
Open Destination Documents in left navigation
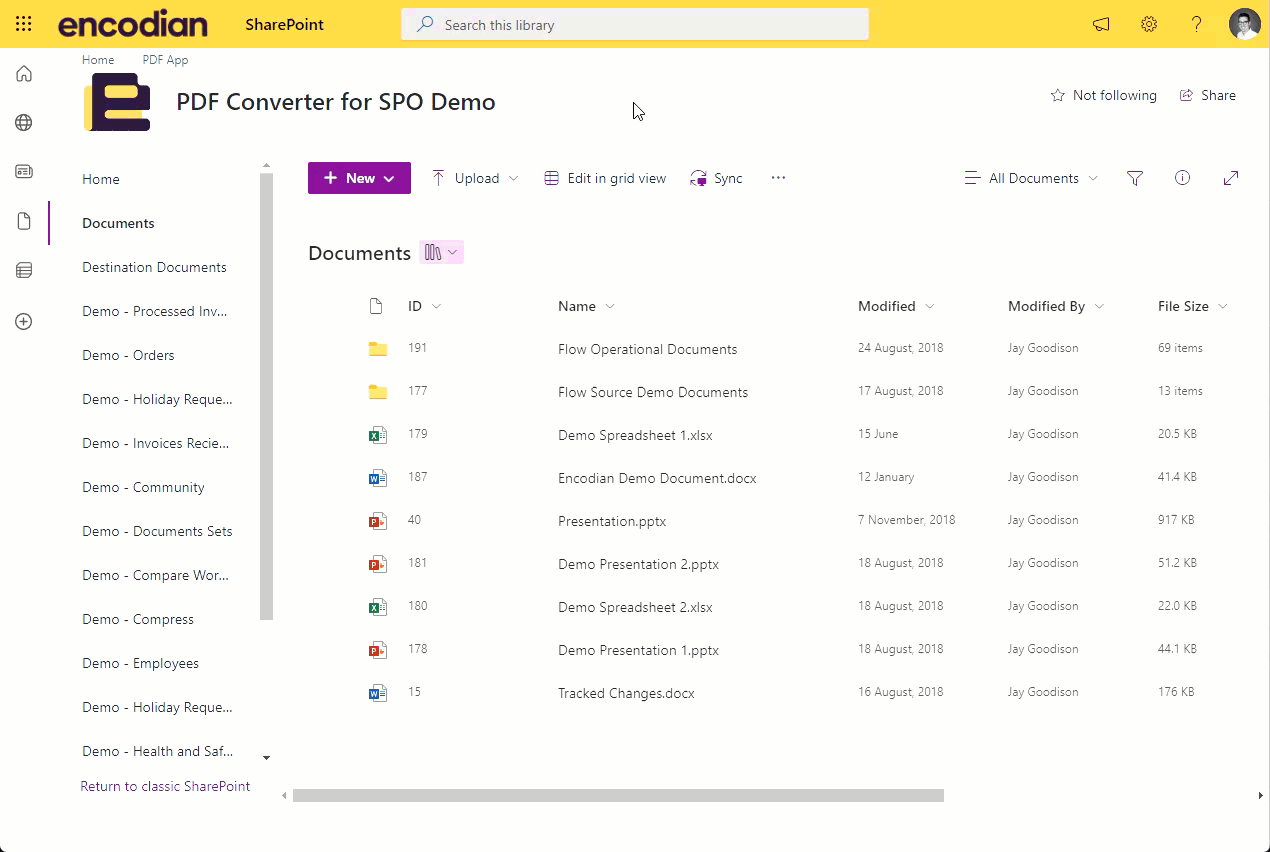[154, 267]
